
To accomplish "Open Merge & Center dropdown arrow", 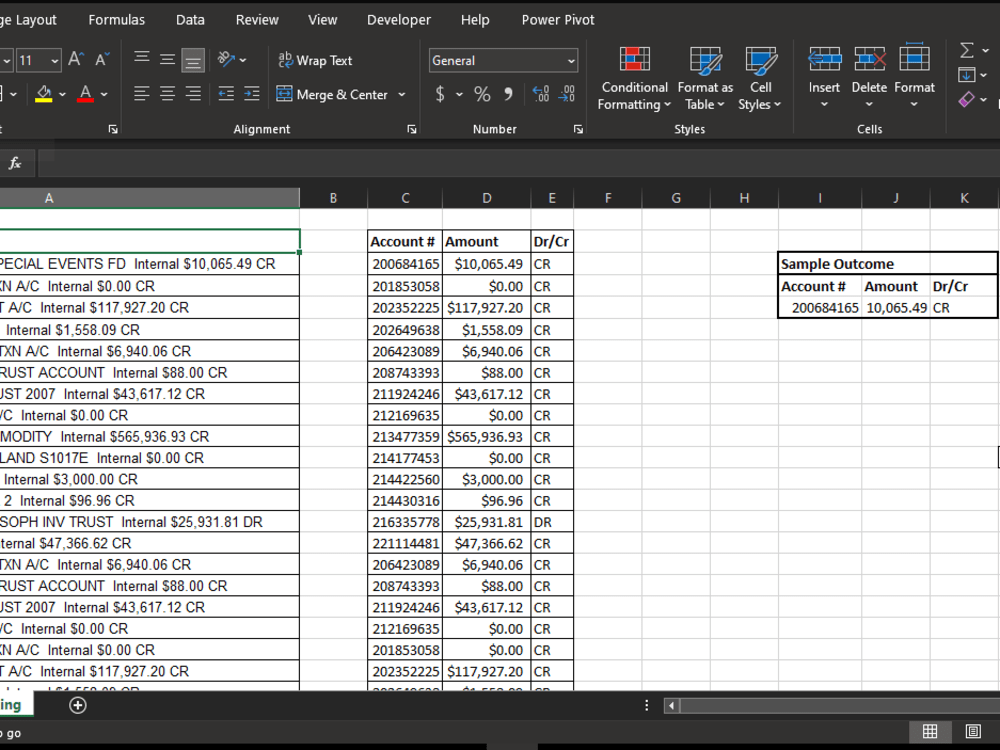I will [x=402, y=94].
